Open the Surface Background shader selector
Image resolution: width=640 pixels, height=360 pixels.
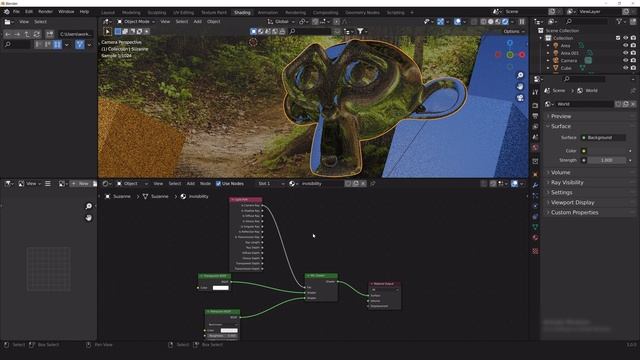click(x=603, y=138)
